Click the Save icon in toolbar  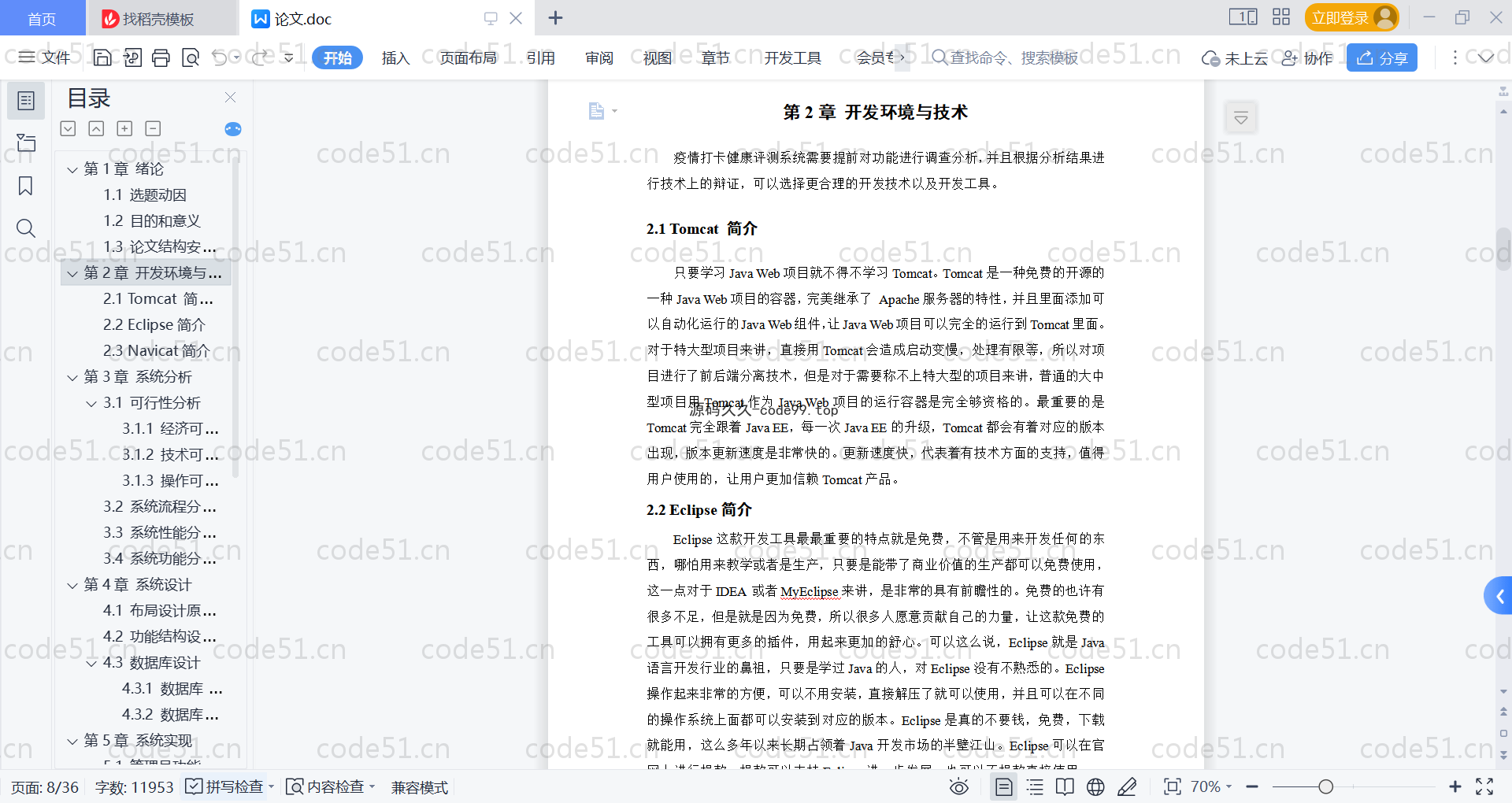(x=102, y=57)
